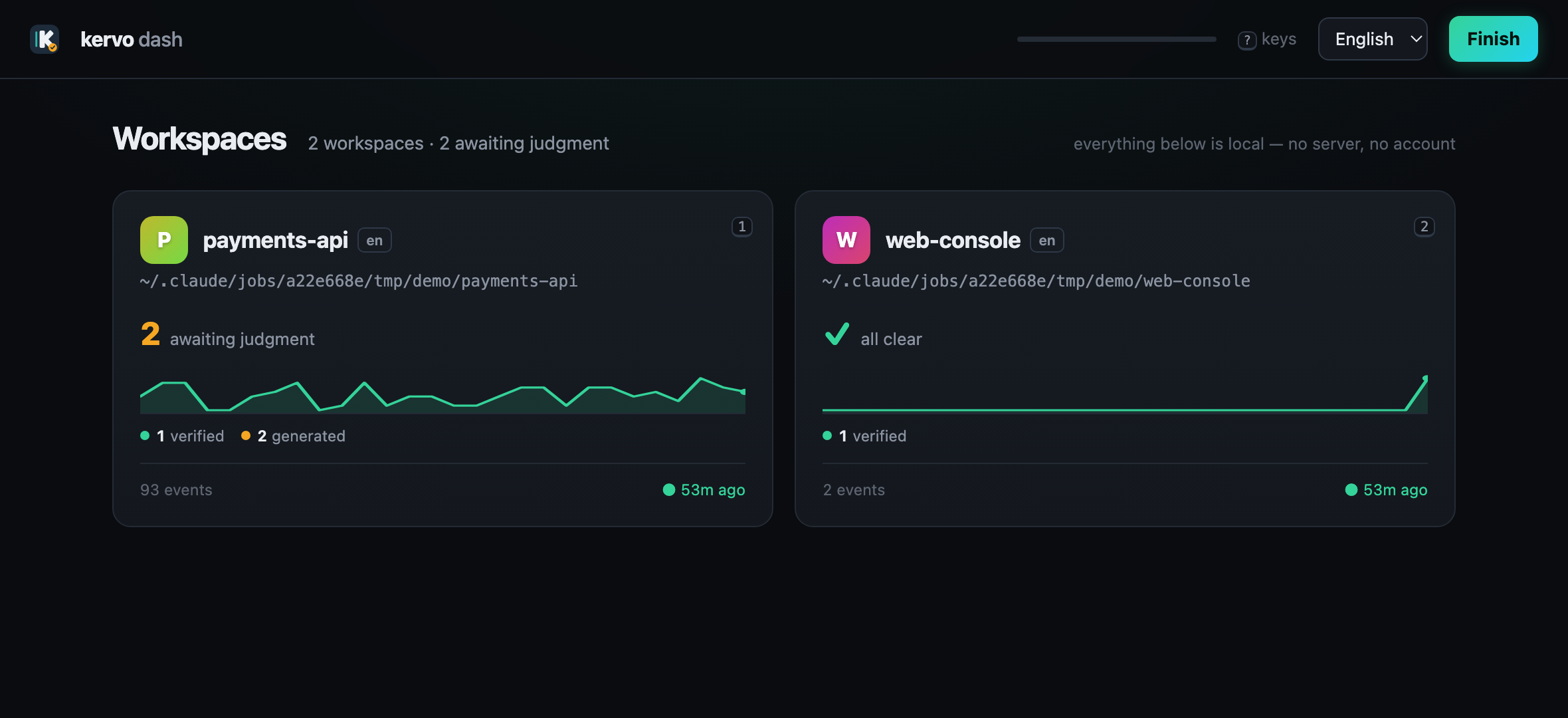Click the en language tag on payments-api
This screenshot has height=718, width=1568.
click(x=375, y=241)
